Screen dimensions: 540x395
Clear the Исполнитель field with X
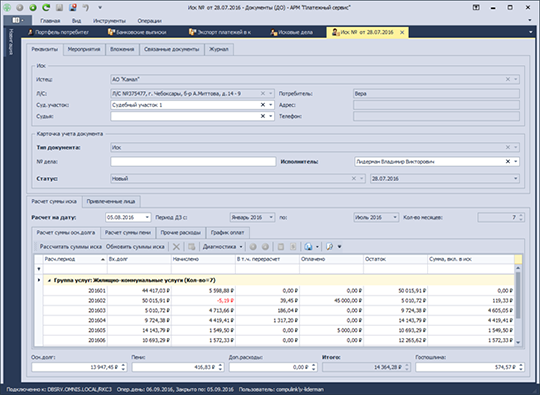pos(508,161)
